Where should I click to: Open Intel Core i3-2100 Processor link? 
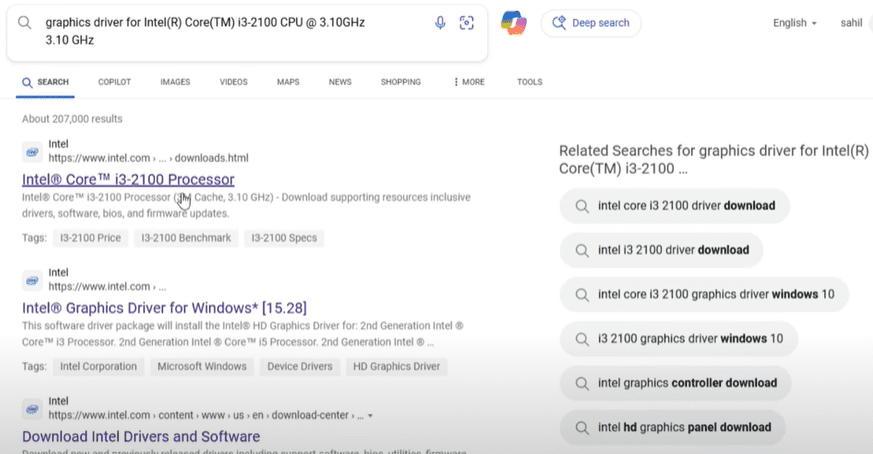(128, 180)
